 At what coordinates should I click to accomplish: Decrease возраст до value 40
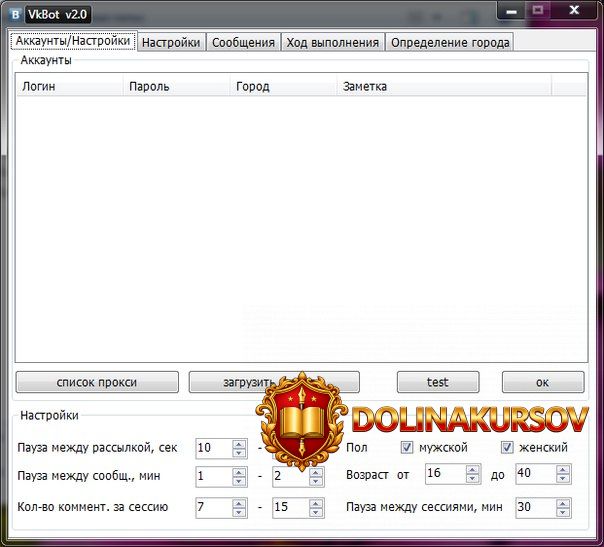click(563, 478)
